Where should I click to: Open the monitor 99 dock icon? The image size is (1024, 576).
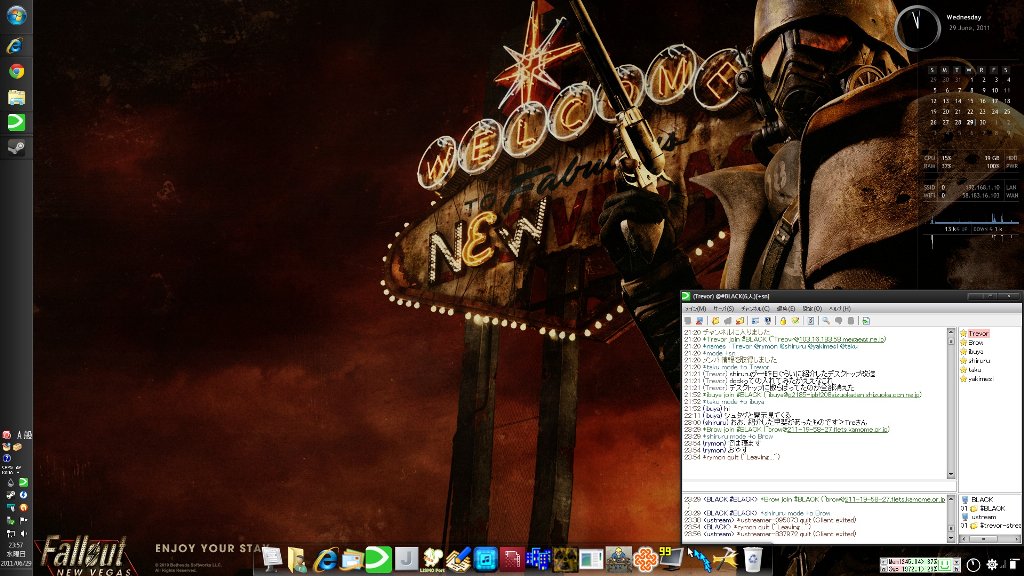pyautogui.click(x=671, y=559)
